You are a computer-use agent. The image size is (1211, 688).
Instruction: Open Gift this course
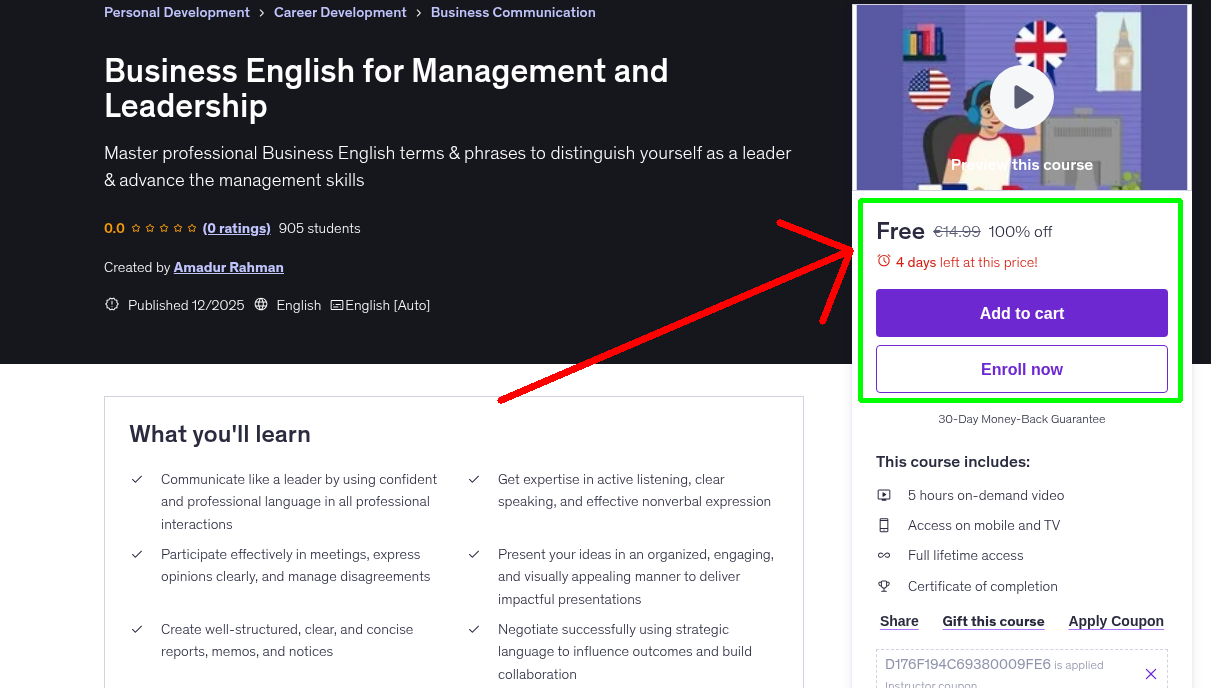pos(993,621)
